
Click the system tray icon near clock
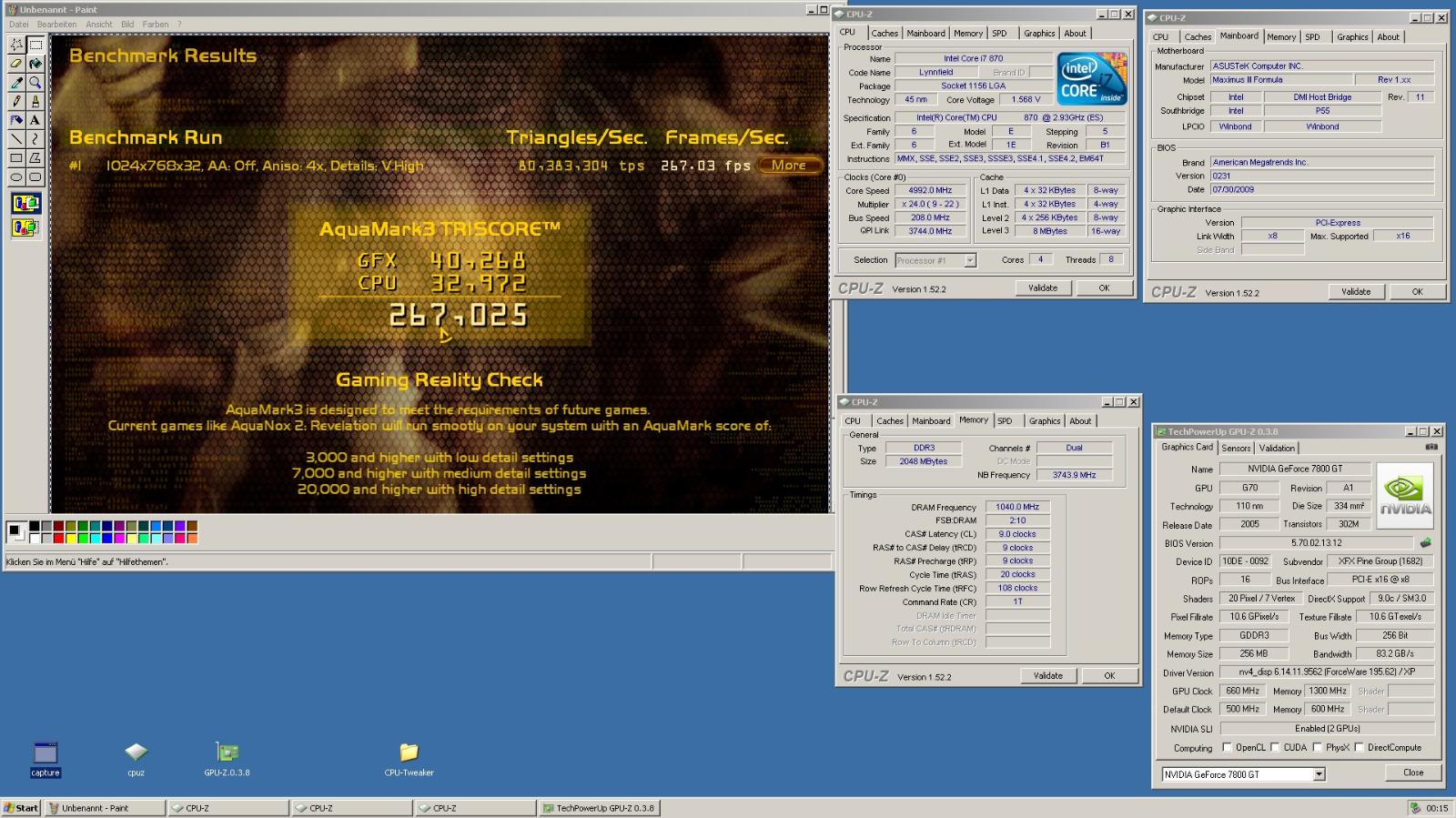point(1414,807)
